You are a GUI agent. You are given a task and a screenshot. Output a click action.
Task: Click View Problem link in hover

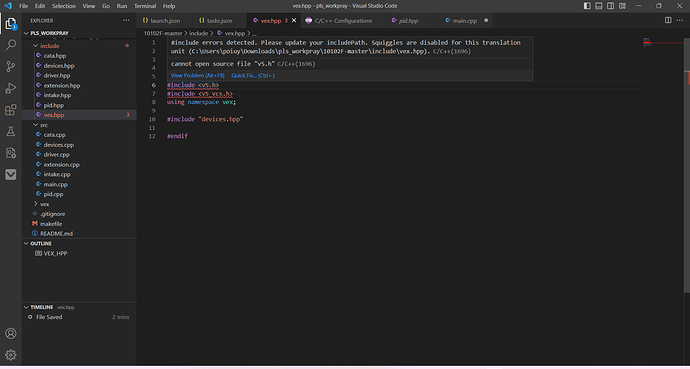[198, 76]
